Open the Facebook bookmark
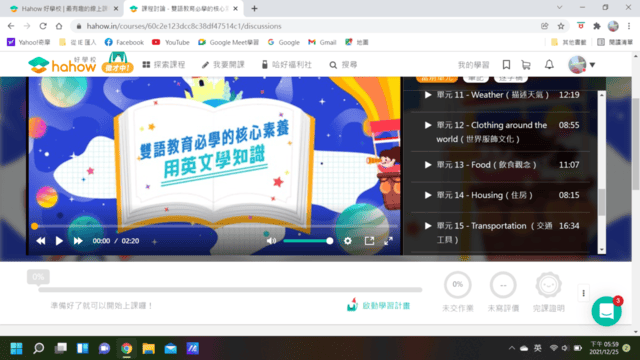The height and width of the screenshot is (360, 640). click(x=124, y=42)
